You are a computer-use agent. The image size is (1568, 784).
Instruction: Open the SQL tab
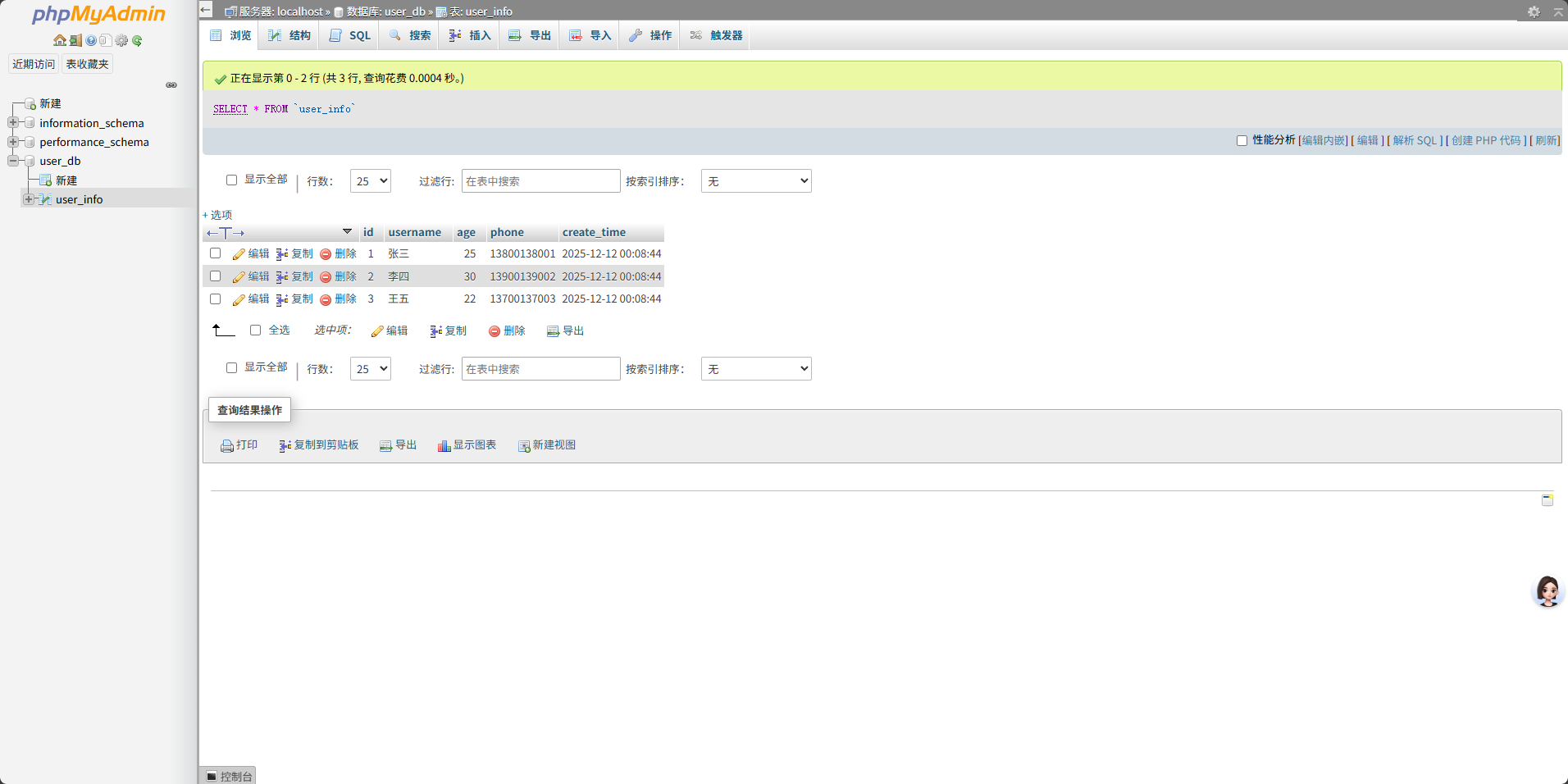pos(351,35)
